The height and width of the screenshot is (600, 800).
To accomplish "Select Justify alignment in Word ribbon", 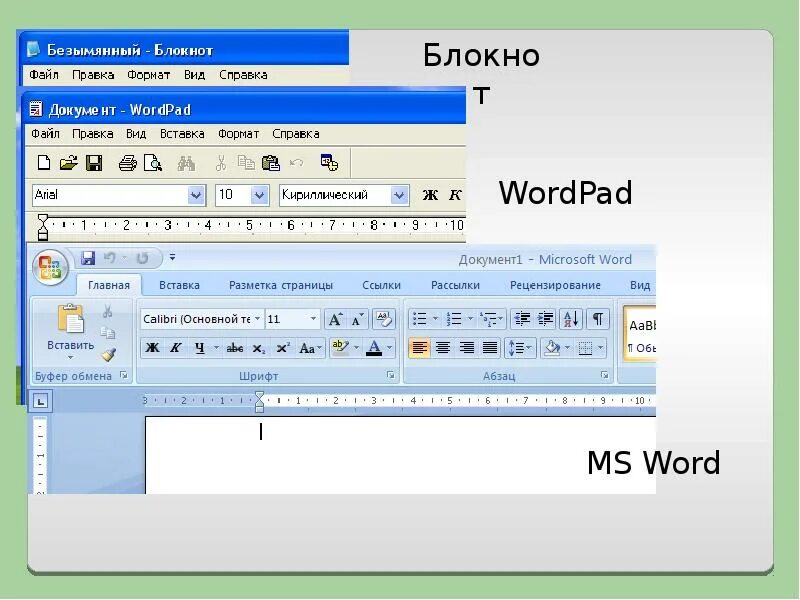I will pos(490,348).
